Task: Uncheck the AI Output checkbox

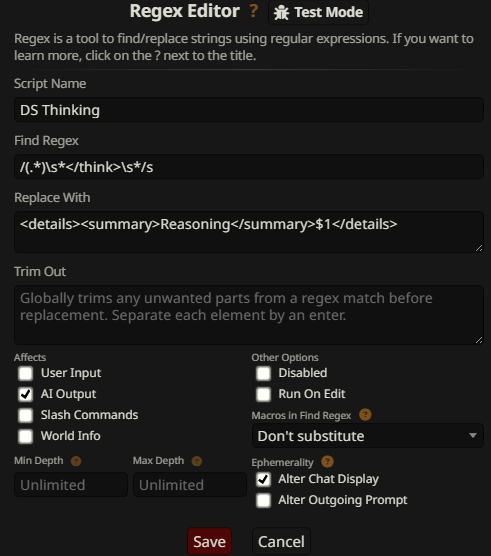Action: coord(26,394)
